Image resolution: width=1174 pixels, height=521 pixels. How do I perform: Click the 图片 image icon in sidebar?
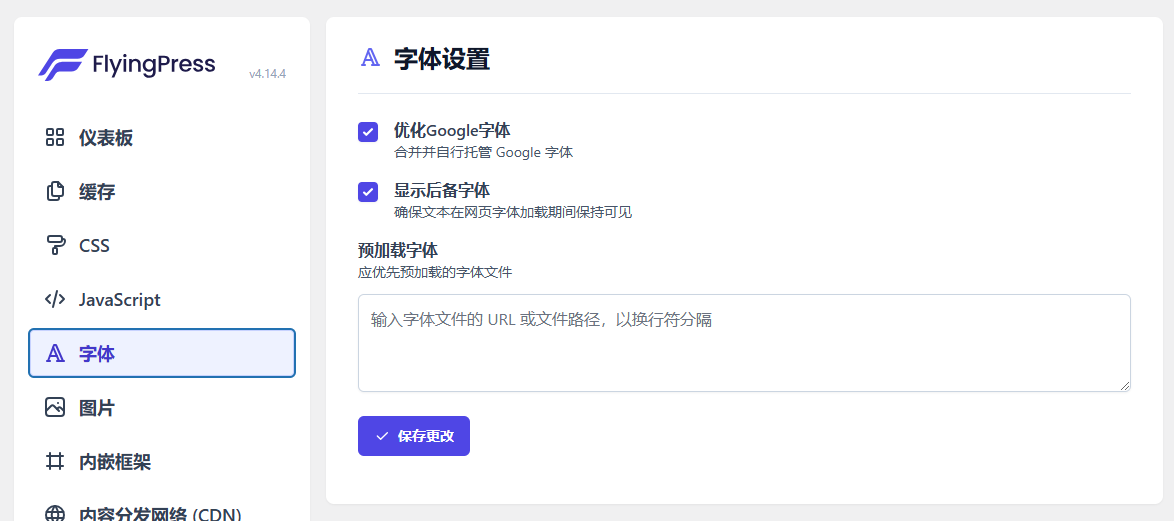55,408
